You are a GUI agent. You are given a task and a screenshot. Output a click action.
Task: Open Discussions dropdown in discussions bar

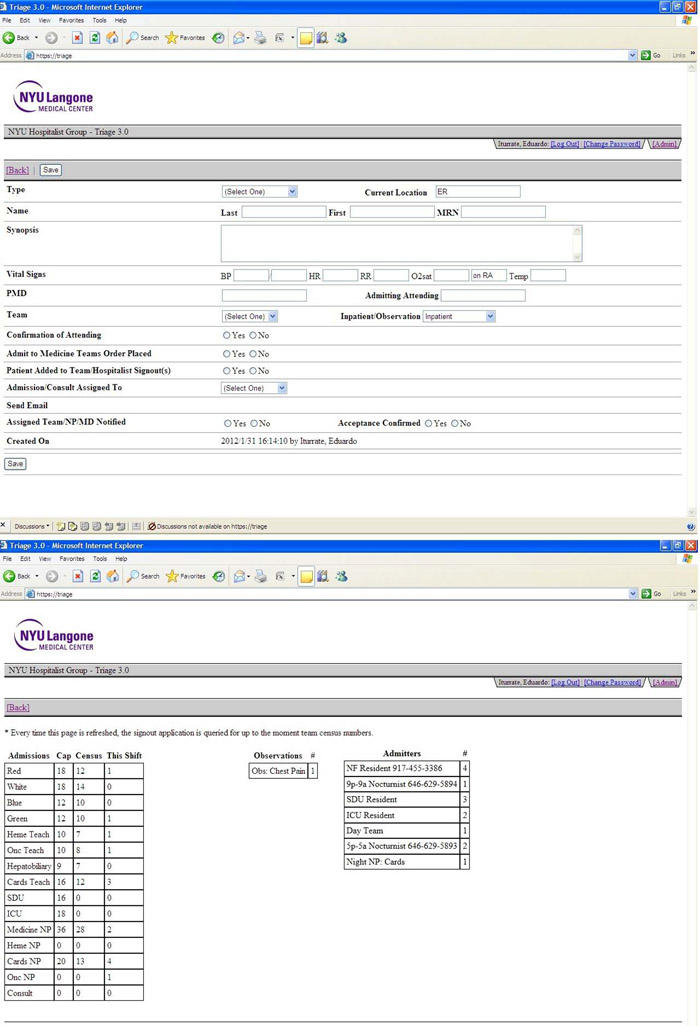tap(31, 526)
